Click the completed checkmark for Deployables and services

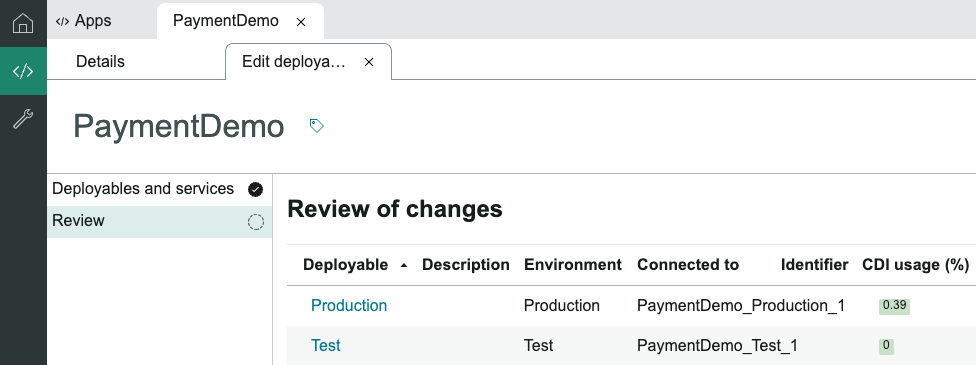click(x=255, y=189)
